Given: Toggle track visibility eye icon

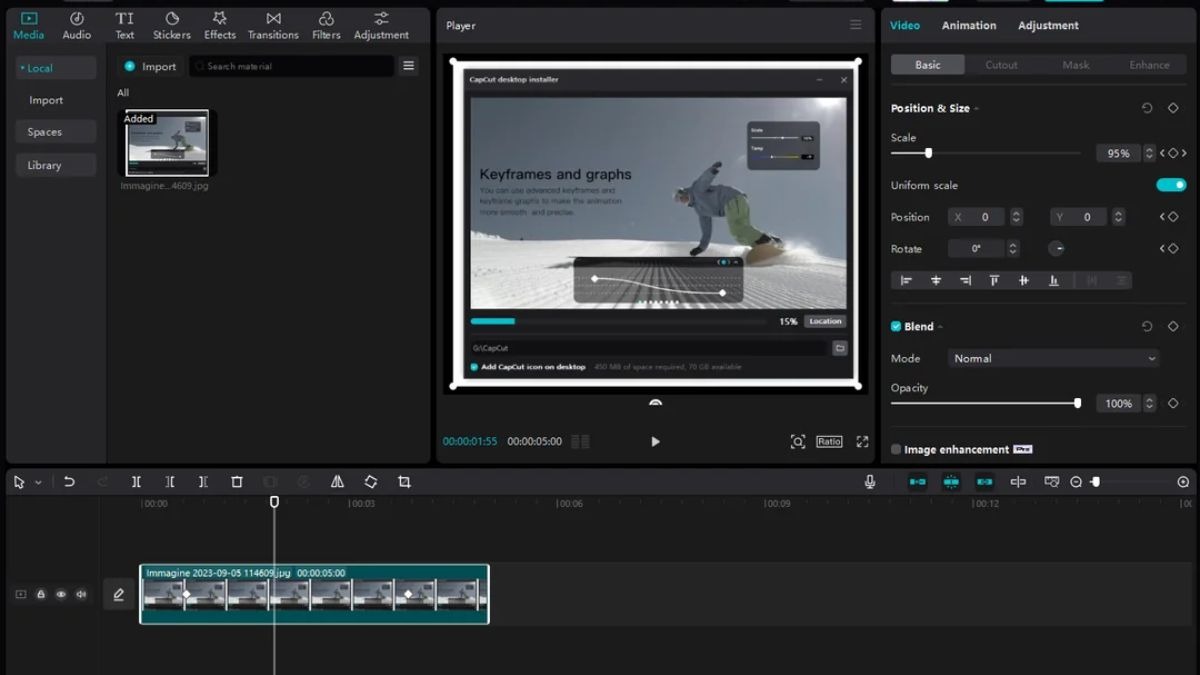Looking at the screenshot, I should point(61,594).
